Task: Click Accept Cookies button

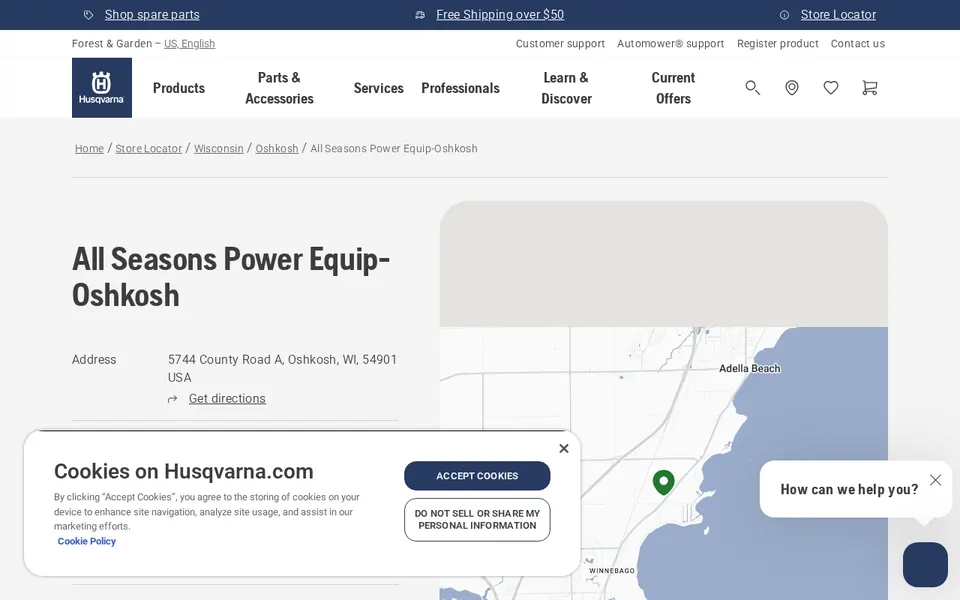Action: click(477, 476)
